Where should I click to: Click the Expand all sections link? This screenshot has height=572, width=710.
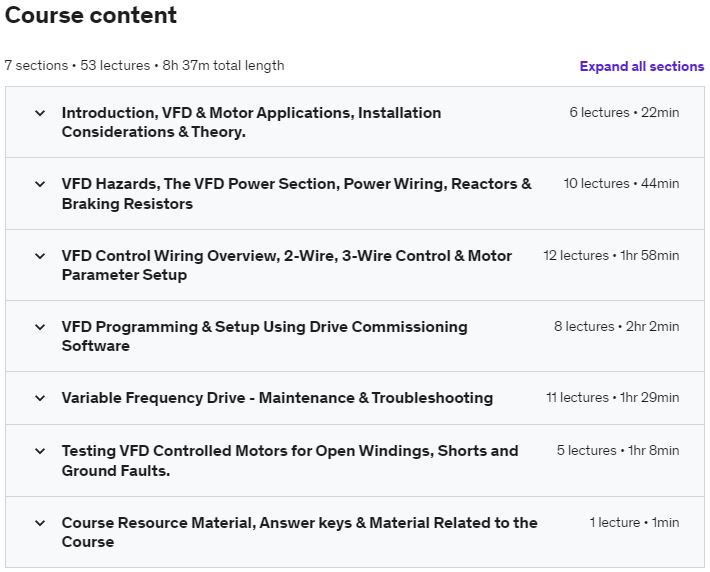click(641, 66)
